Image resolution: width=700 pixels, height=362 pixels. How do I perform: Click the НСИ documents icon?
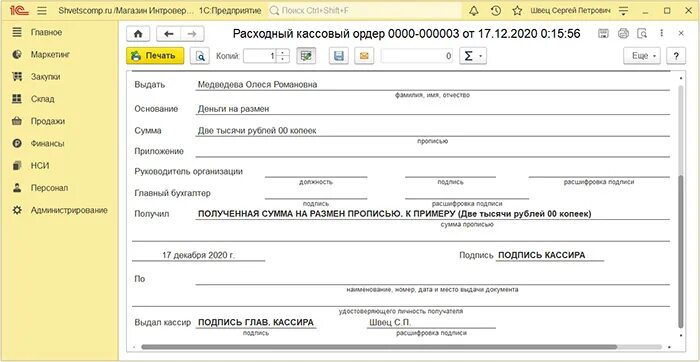(17, 166)
